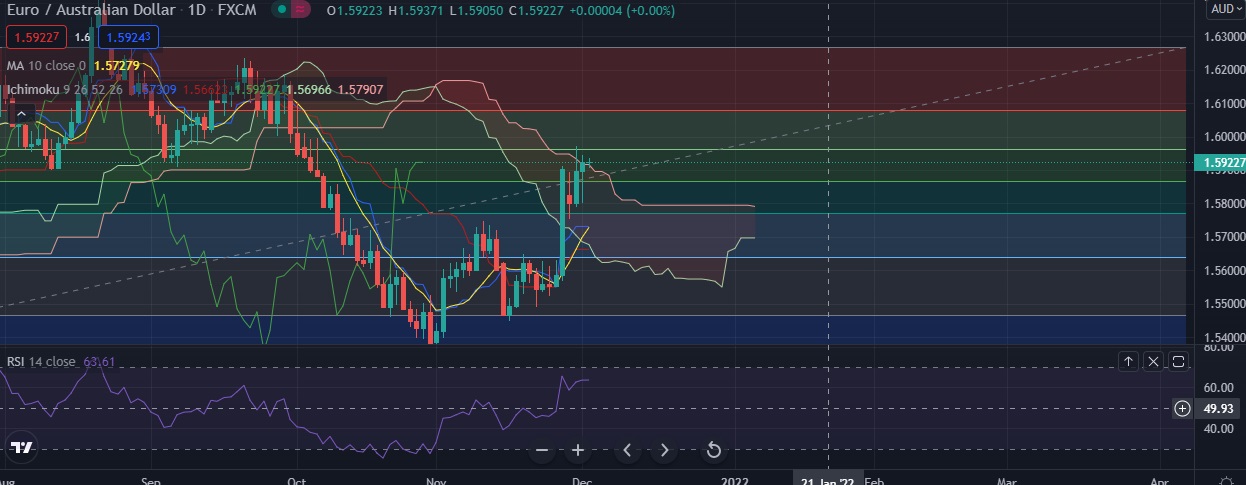Select the RSI 14 close indicator legend
1246x485 pixels.
click(x=41, y=361)
